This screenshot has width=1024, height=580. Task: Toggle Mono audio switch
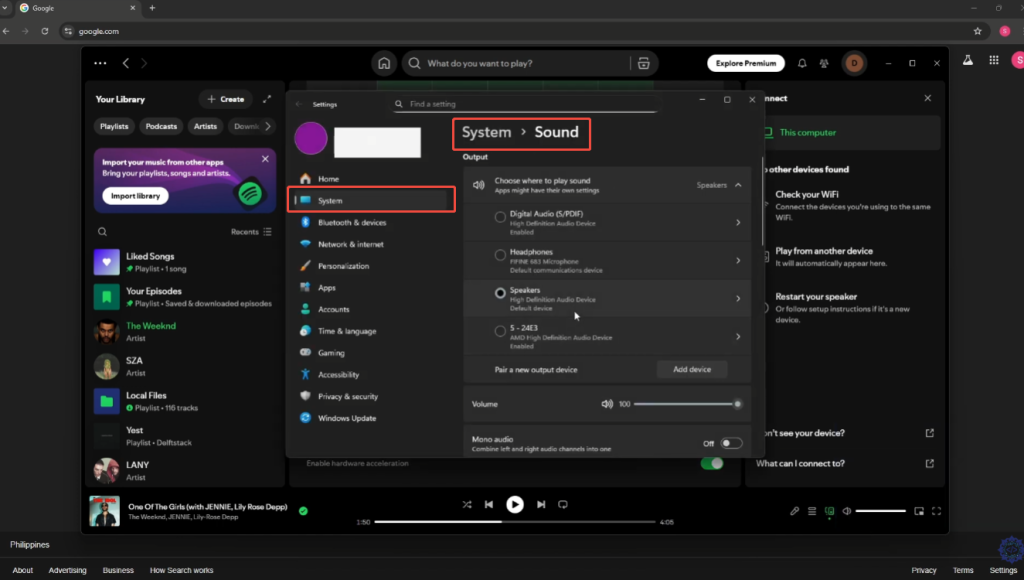tap(731, 443)
